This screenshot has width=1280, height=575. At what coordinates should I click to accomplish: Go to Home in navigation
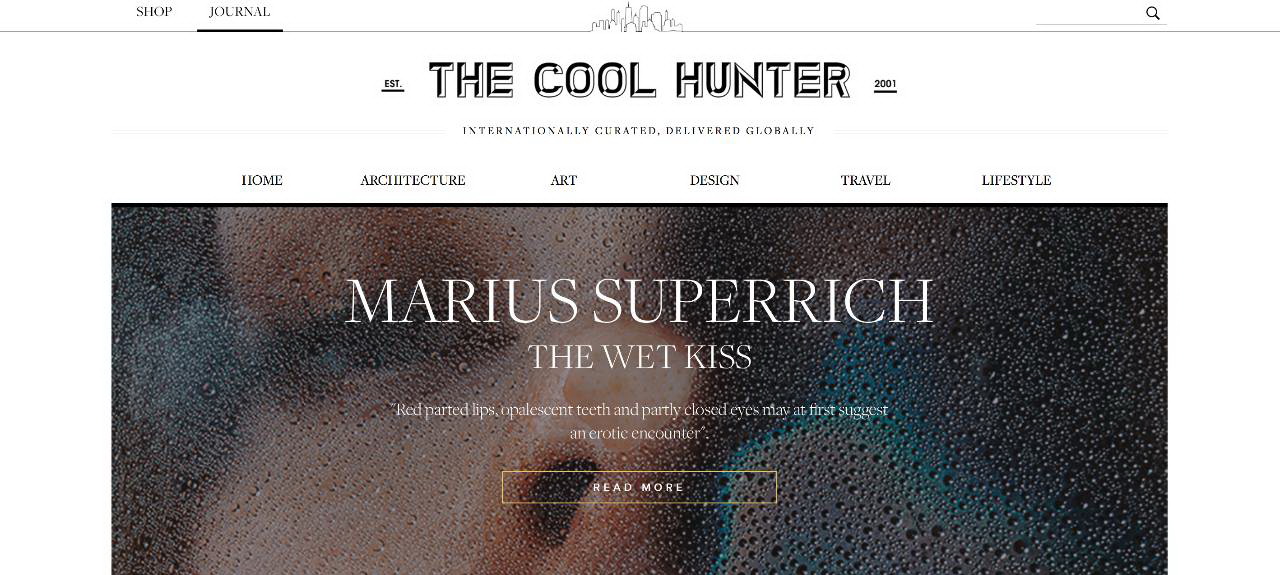click(x=262, y=180)
